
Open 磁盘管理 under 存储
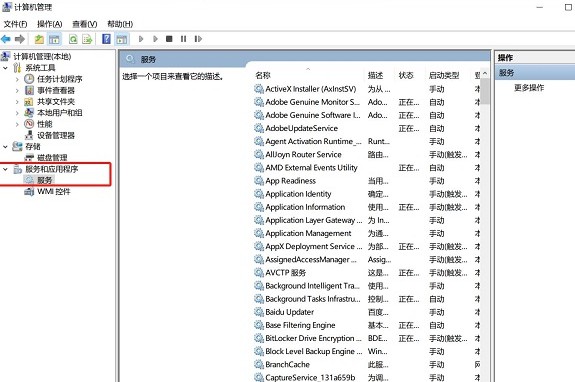tap(52, 158)
